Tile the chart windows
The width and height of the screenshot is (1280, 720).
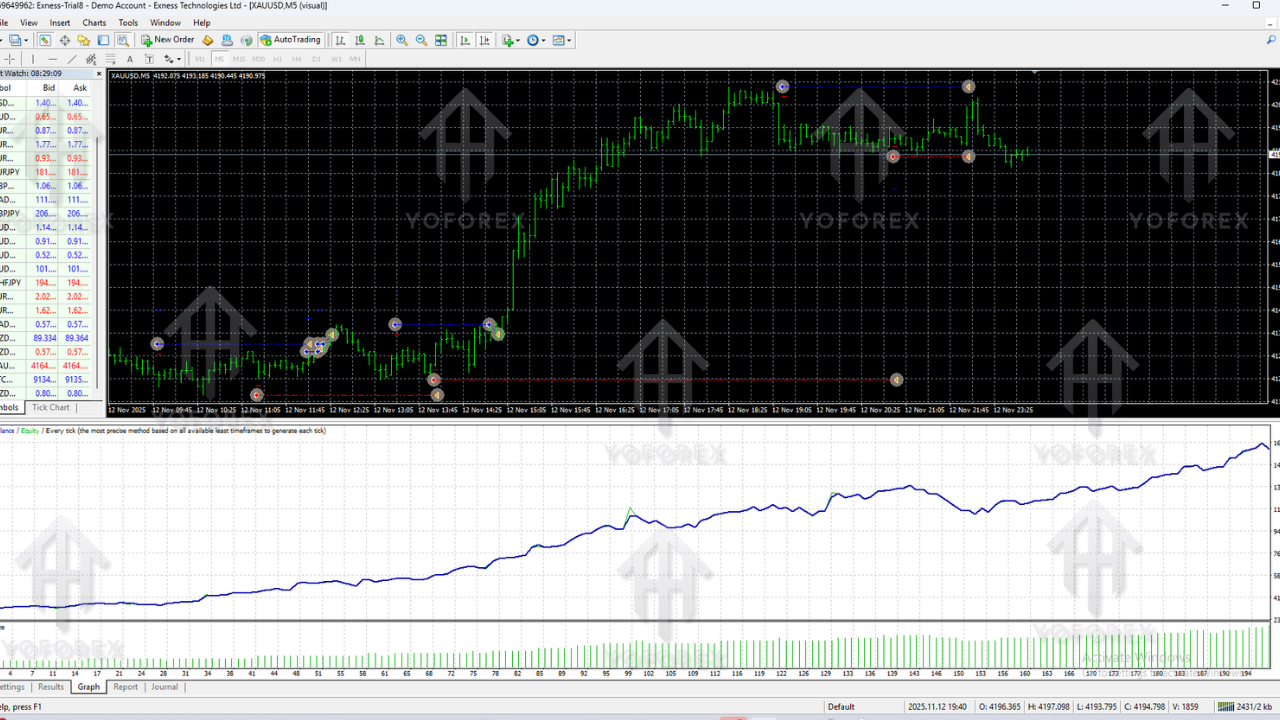click(x=440, y=40)
